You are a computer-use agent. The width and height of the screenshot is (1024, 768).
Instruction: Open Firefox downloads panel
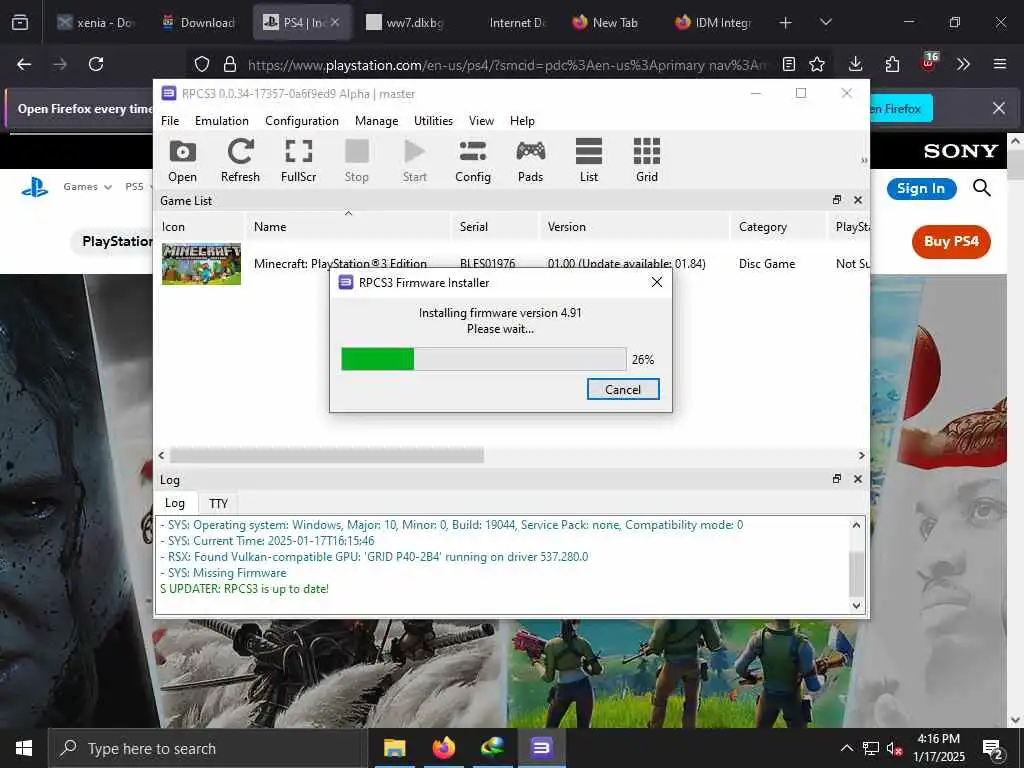pos(856,64)
